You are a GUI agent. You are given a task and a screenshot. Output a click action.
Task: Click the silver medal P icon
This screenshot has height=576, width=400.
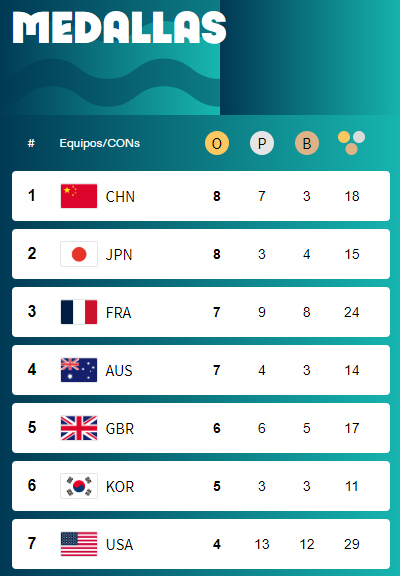tap(262, 143)
